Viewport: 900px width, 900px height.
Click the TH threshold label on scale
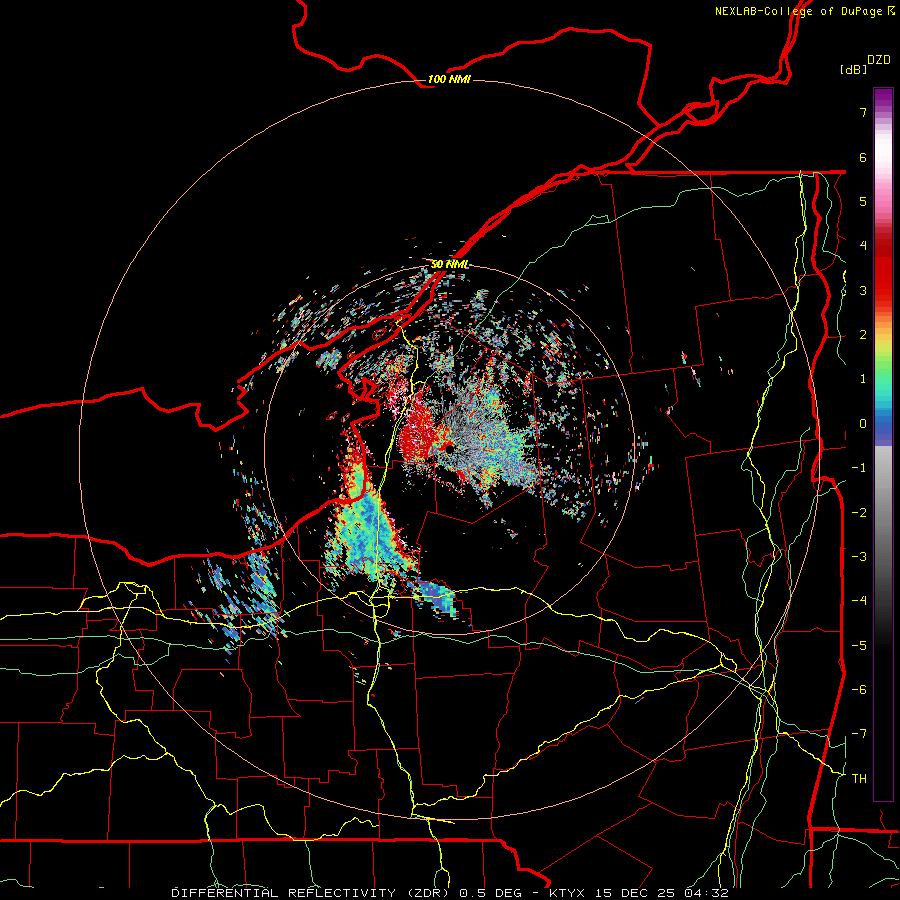pos(859,779)
